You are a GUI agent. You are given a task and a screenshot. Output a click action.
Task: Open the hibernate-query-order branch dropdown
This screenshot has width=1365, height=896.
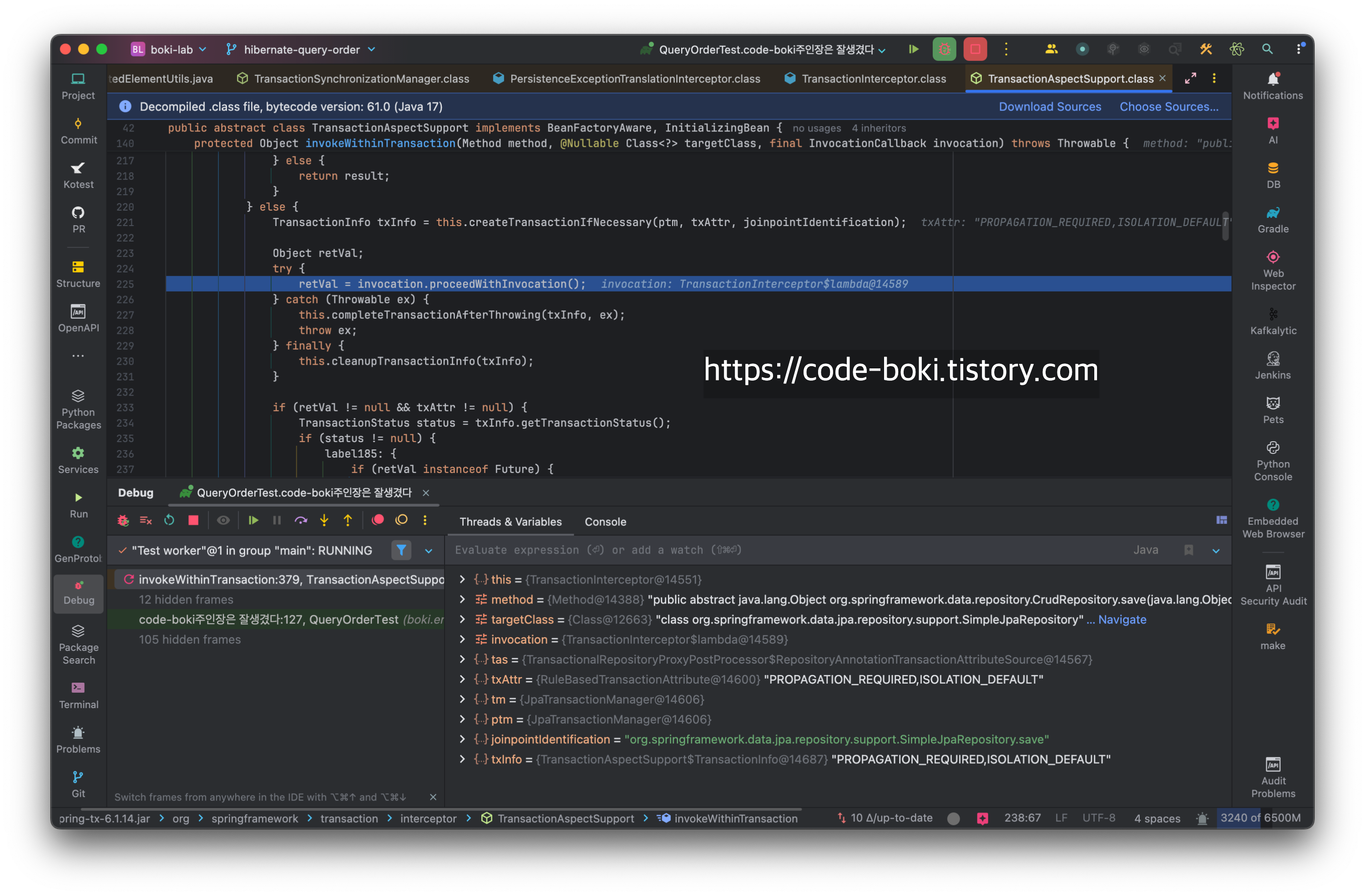[x=302, y=50]
